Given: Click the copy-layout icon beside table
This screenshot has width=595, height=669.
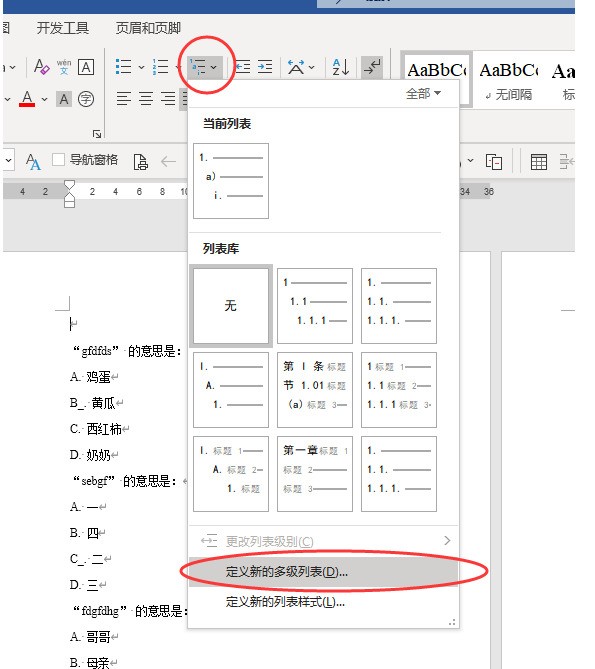Looking at the screenshot, I should [x=493, y=162].
